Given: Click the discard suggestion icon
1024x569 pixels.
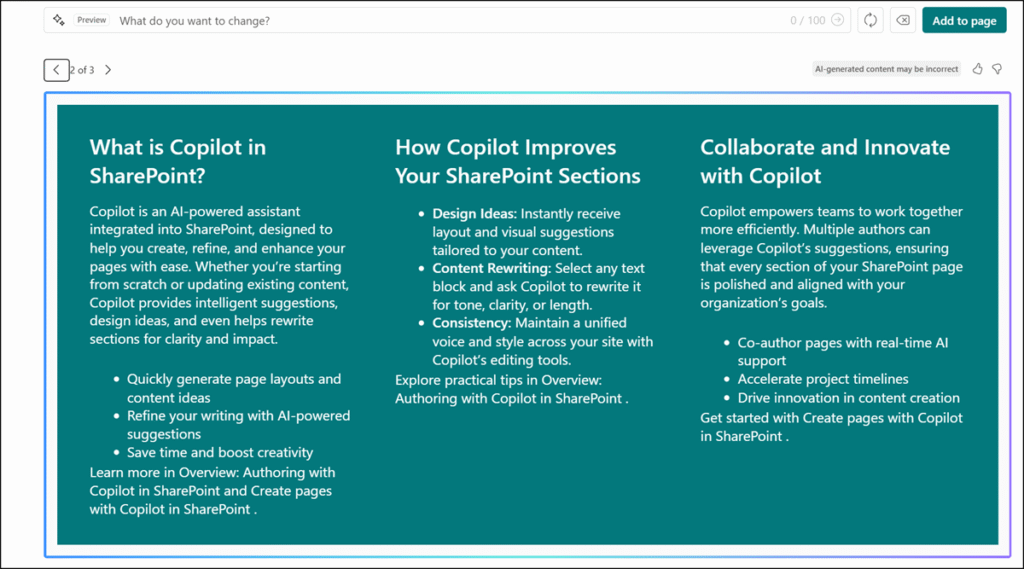Looking at the screenshot, I should pos(902,20).
